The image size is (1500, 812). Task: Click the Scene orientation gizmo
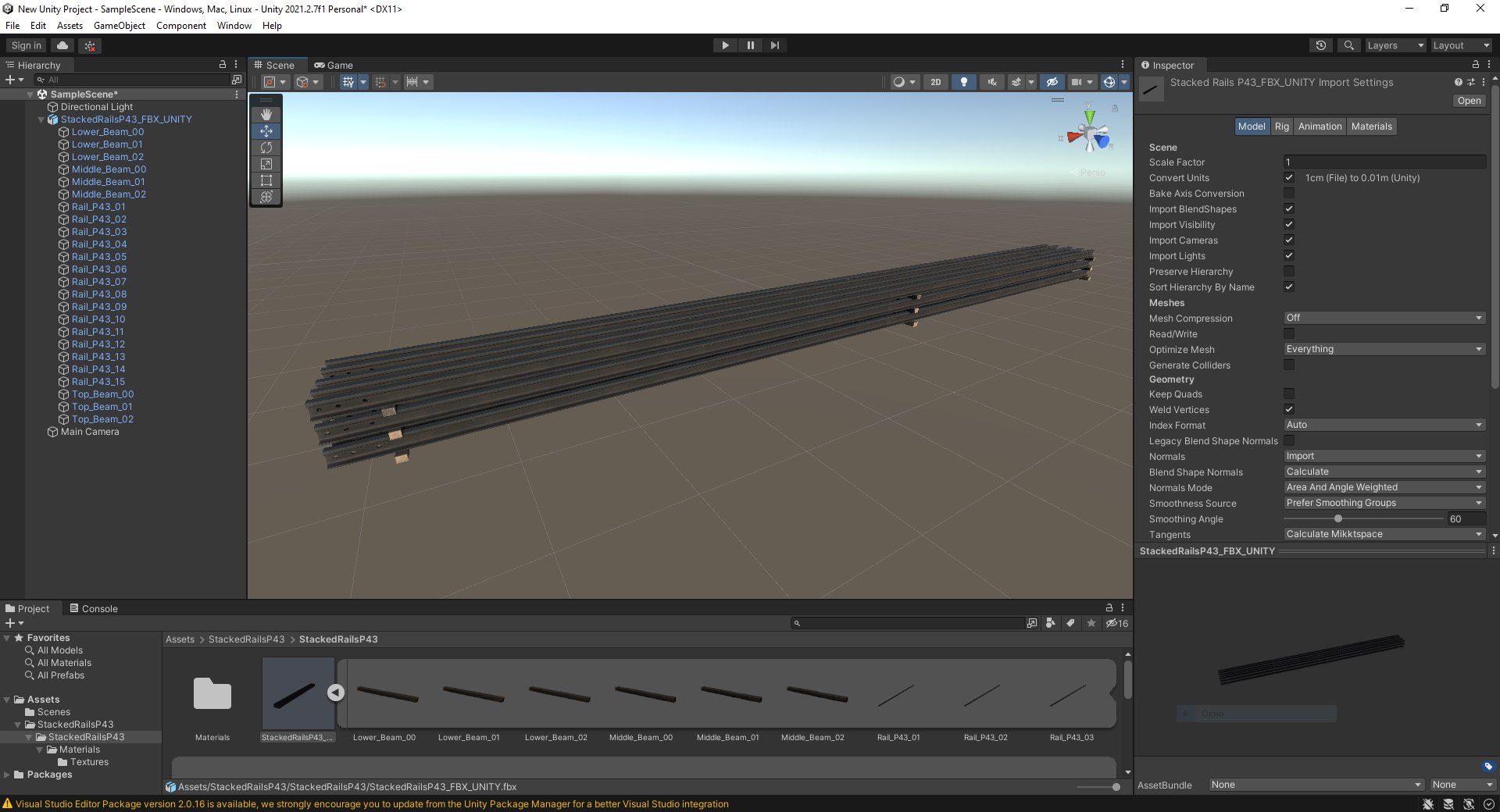click(1088, 133)
